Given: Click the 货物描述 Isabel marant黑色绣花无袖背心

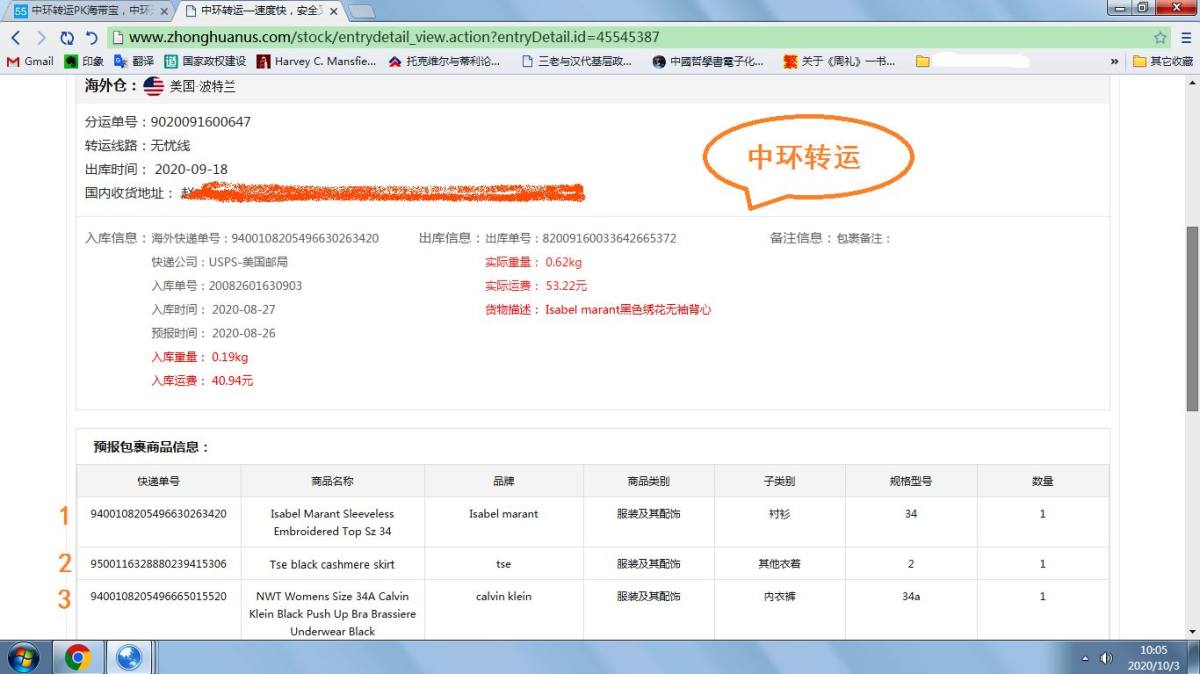Looking at the screenshot, I should [598, 310].
